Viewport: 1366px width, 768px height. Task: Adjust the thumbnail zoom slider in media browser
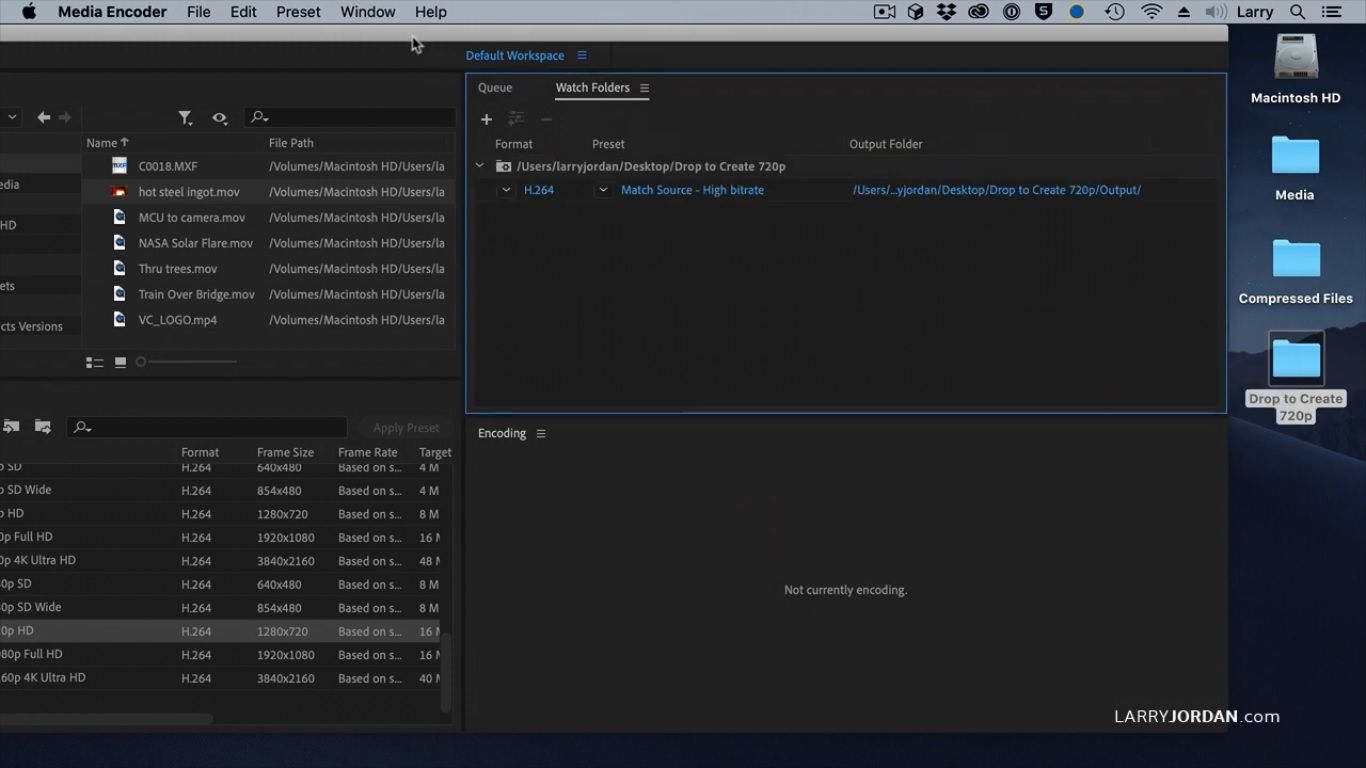click(142, 362)
